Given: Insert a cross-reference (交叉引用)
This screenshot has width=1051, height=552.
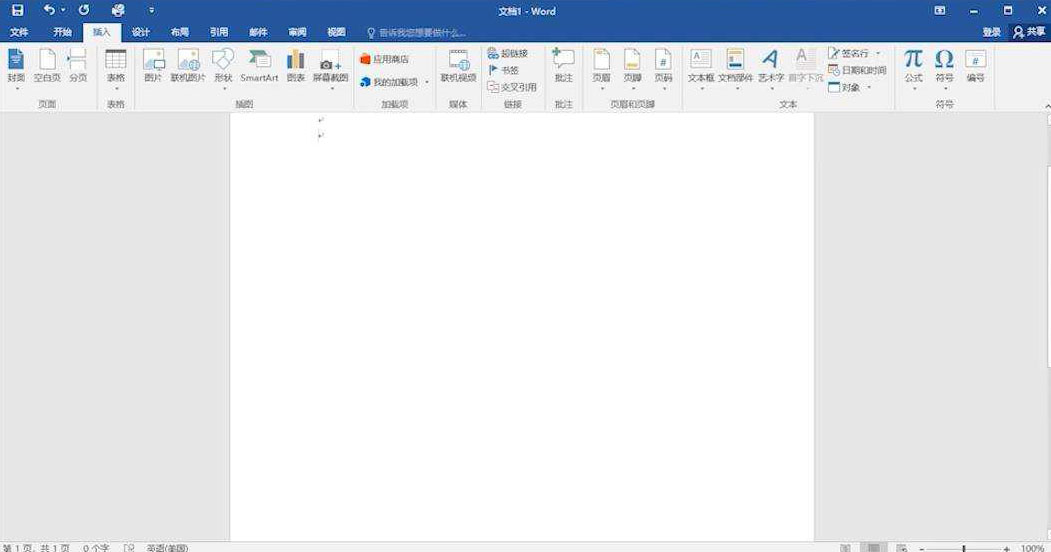Looking at the screenshot, I should tap(512, 87).
